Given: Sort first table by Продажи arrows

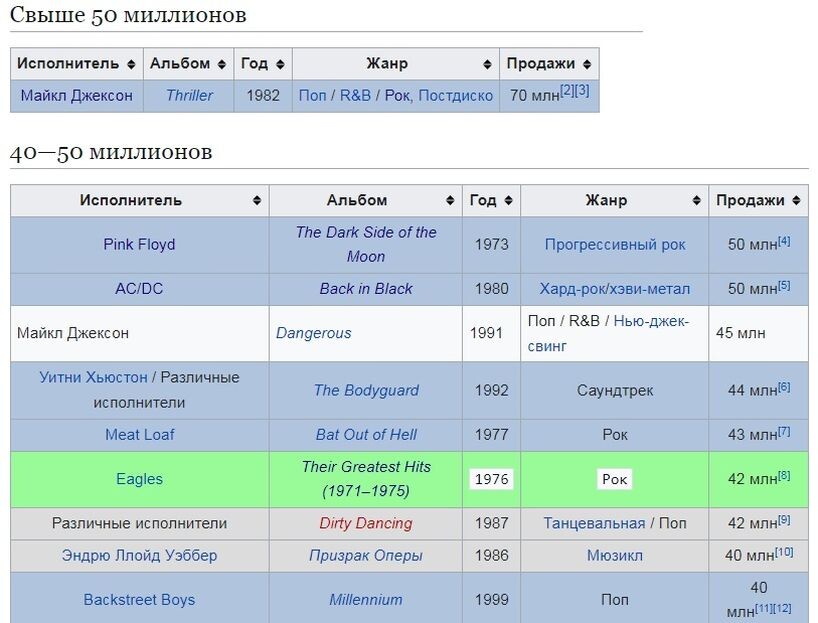Looking at the screenshot, I should click(x=587, y=64).
